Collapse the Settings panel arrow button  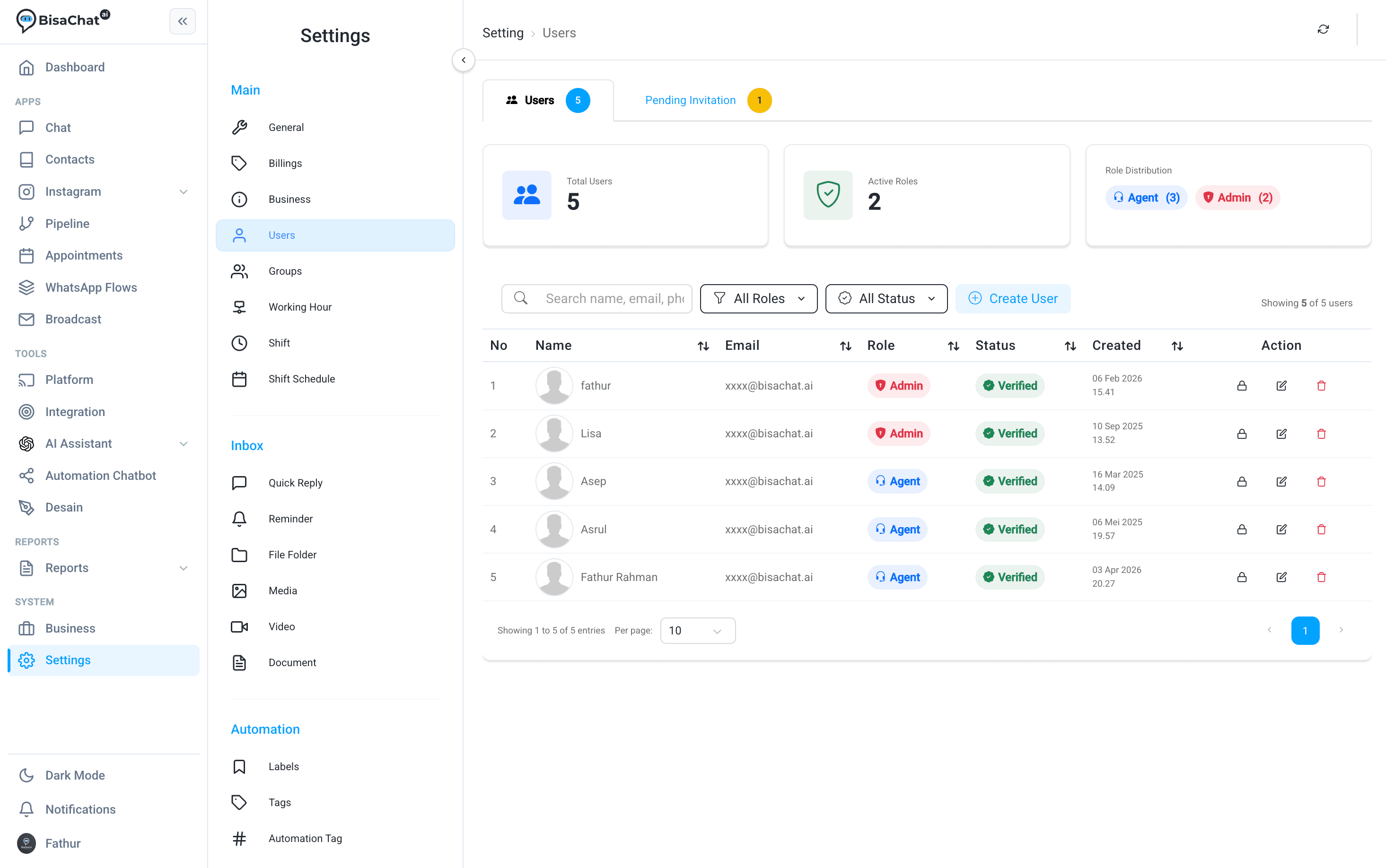point(463,60)
